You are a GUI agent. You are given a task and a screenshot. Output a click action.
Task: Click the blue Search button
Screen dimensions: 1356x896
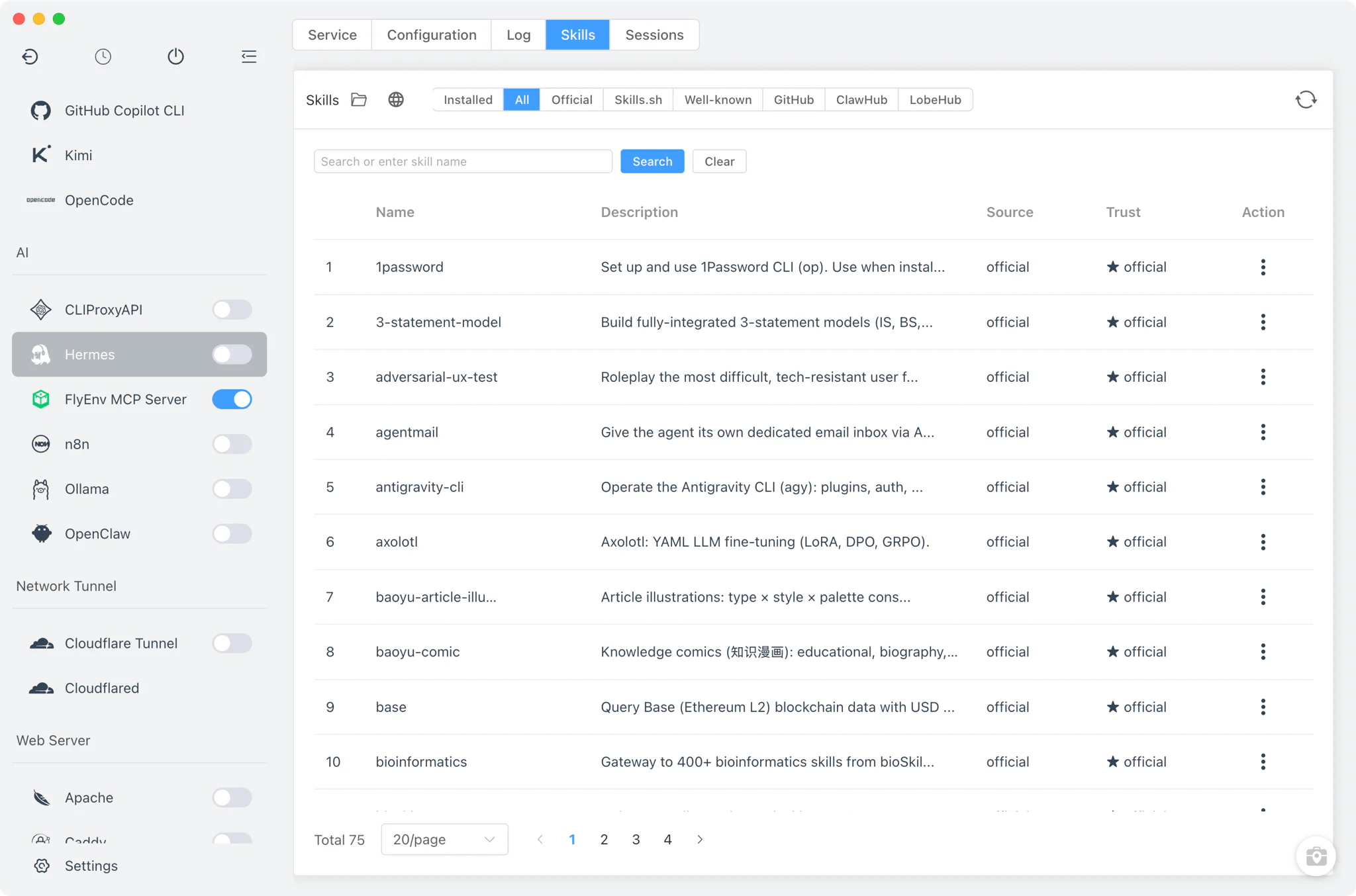coord(652,161)
